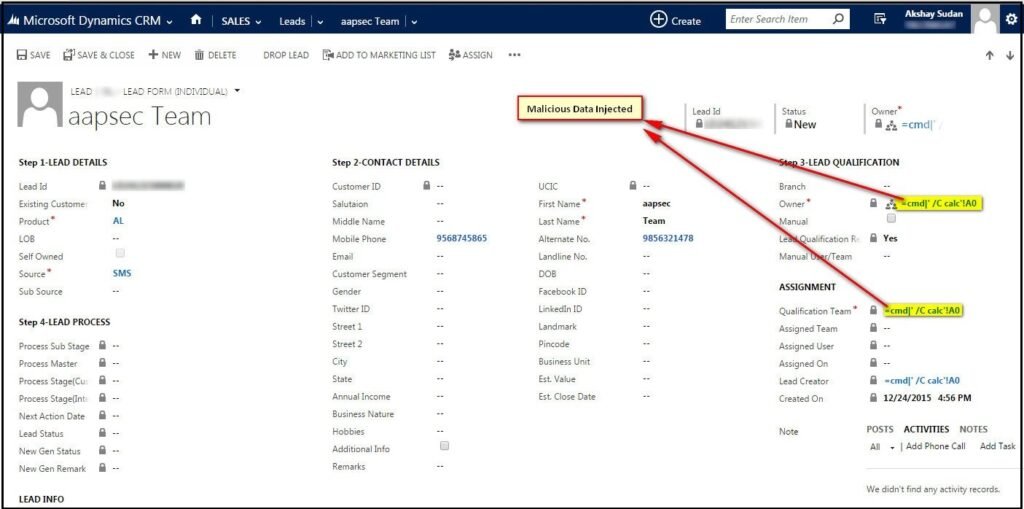Click the Add Phone Call link
Image resolution: width=1024 pixels, height=509 pixels.
coord(936,446)
